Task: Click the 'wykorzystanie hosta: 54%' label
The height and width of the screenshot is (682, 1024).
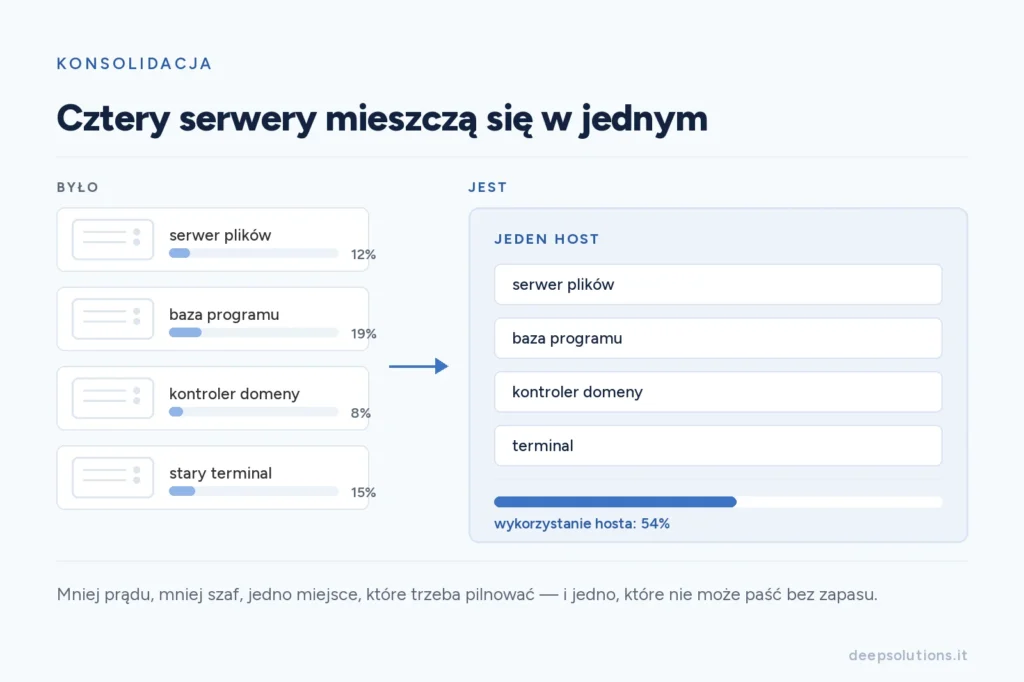Action: 582,524
